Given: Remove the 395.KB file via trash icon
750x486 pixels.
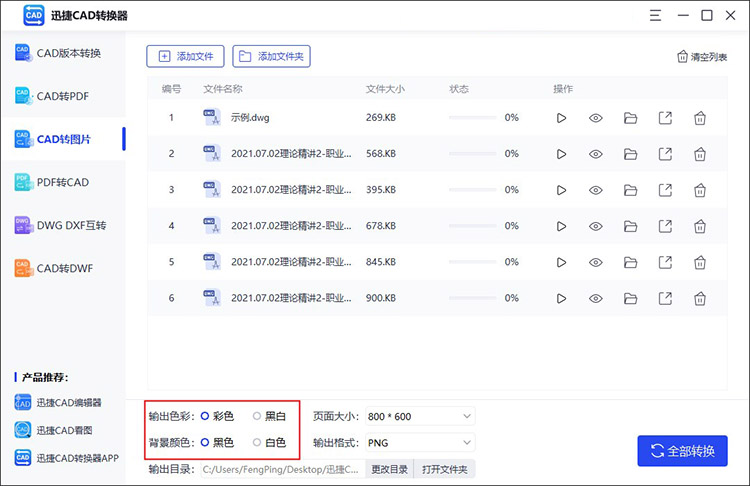Looking at the screenshot, I should pyautogui.click(x=700, y=190).
